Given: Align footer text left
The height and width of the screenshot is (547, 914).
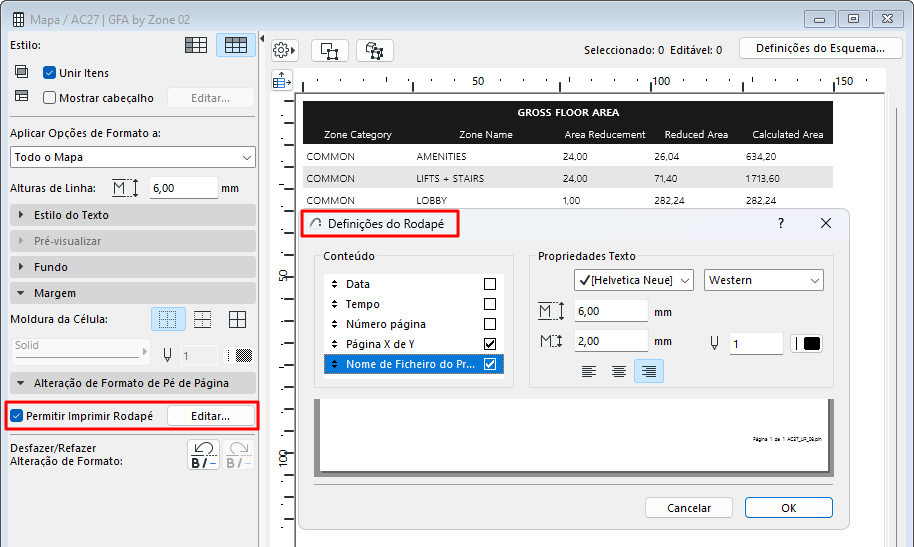Looking at the screenshot, I should 589,371.
